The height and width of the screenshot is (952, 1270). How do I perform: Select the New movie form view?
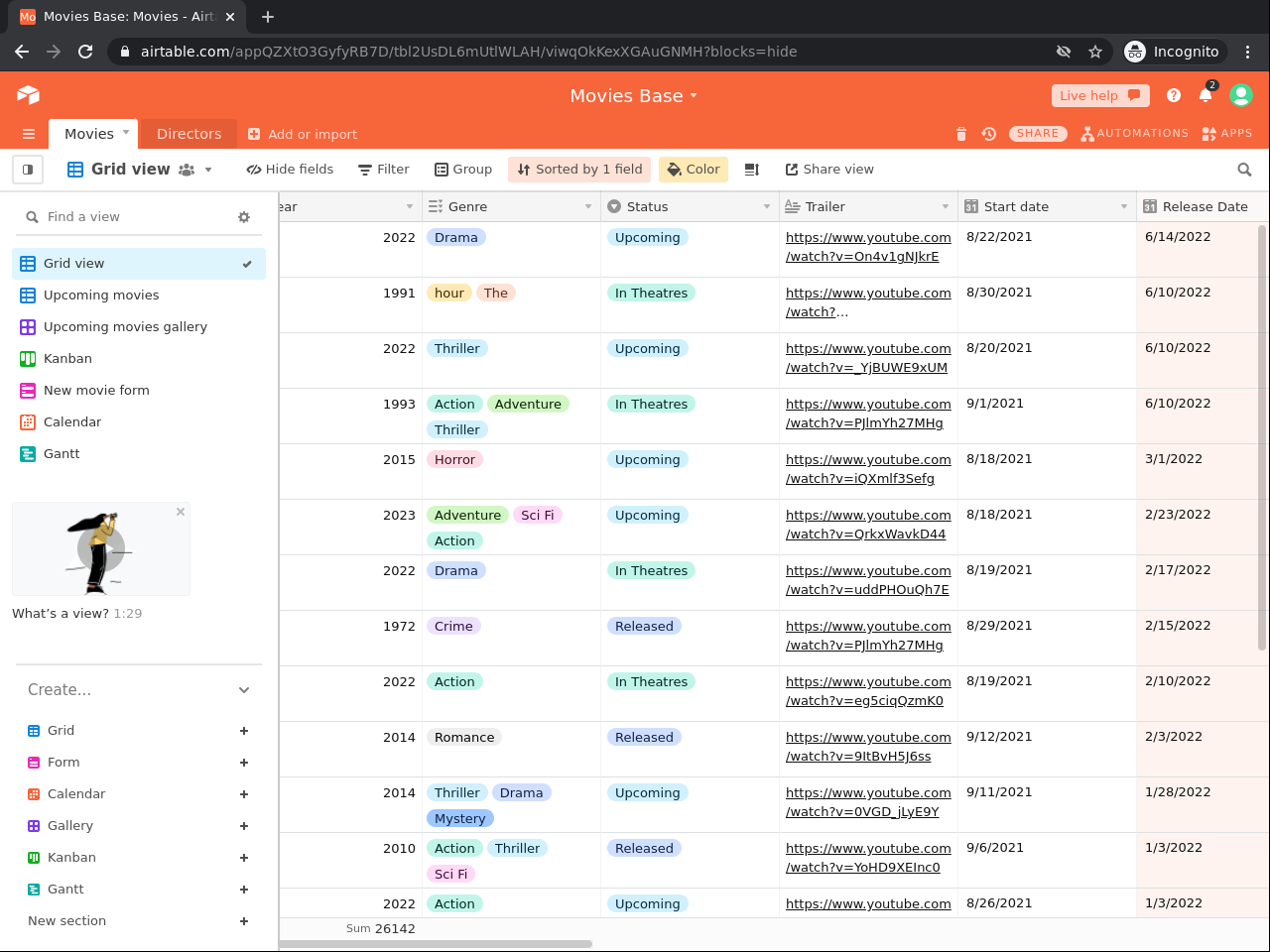click(x=139, y=391)
